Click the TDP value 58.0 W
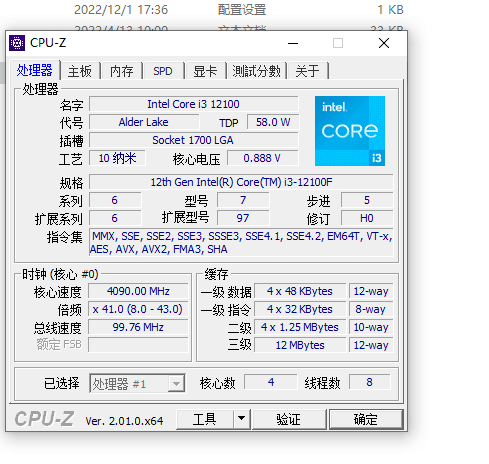The height and width of the screenshot is (464, 489). pyautogui.click(x=273, y=122)
